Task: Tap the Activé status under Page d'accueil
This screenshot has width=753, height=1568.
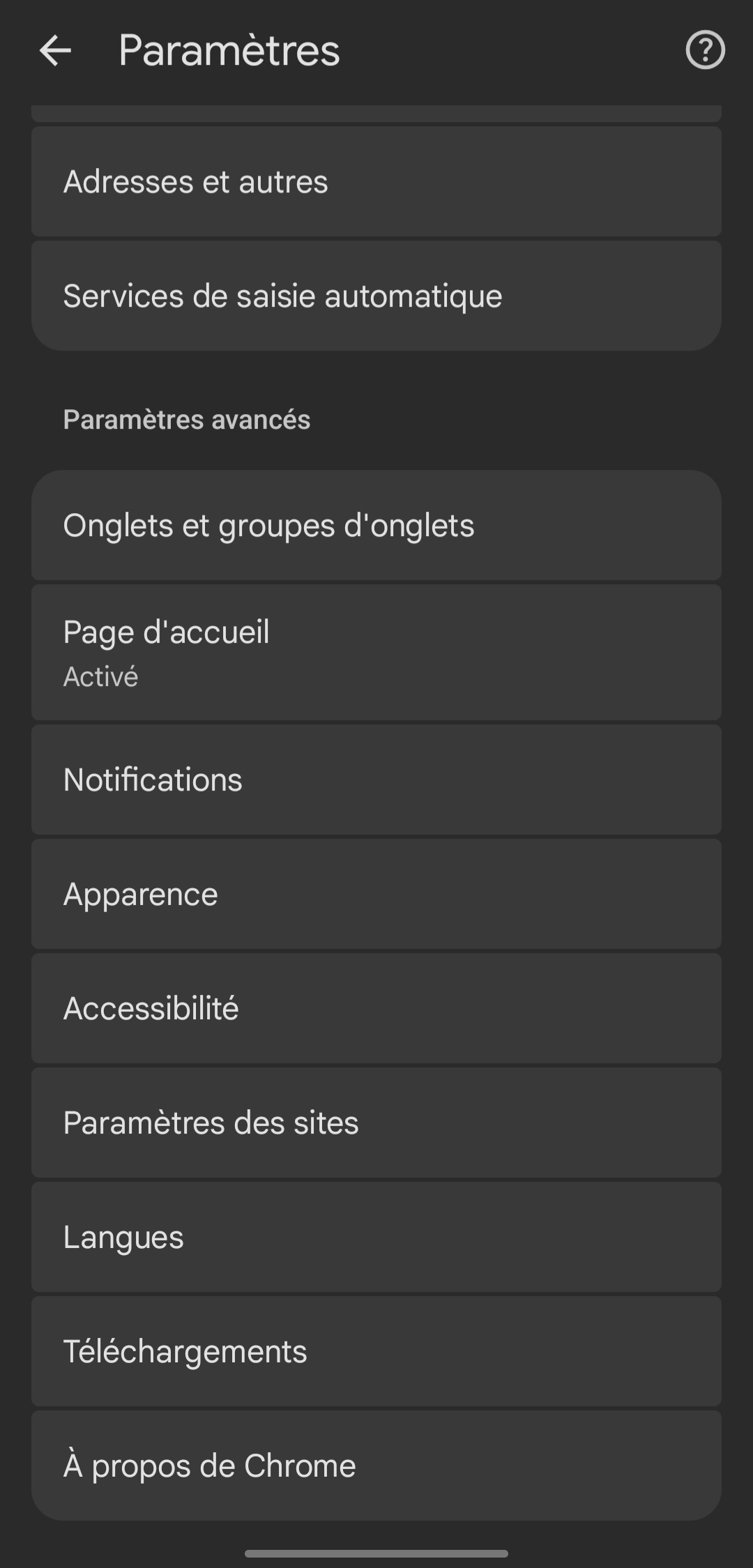Action: click(100, 677)
